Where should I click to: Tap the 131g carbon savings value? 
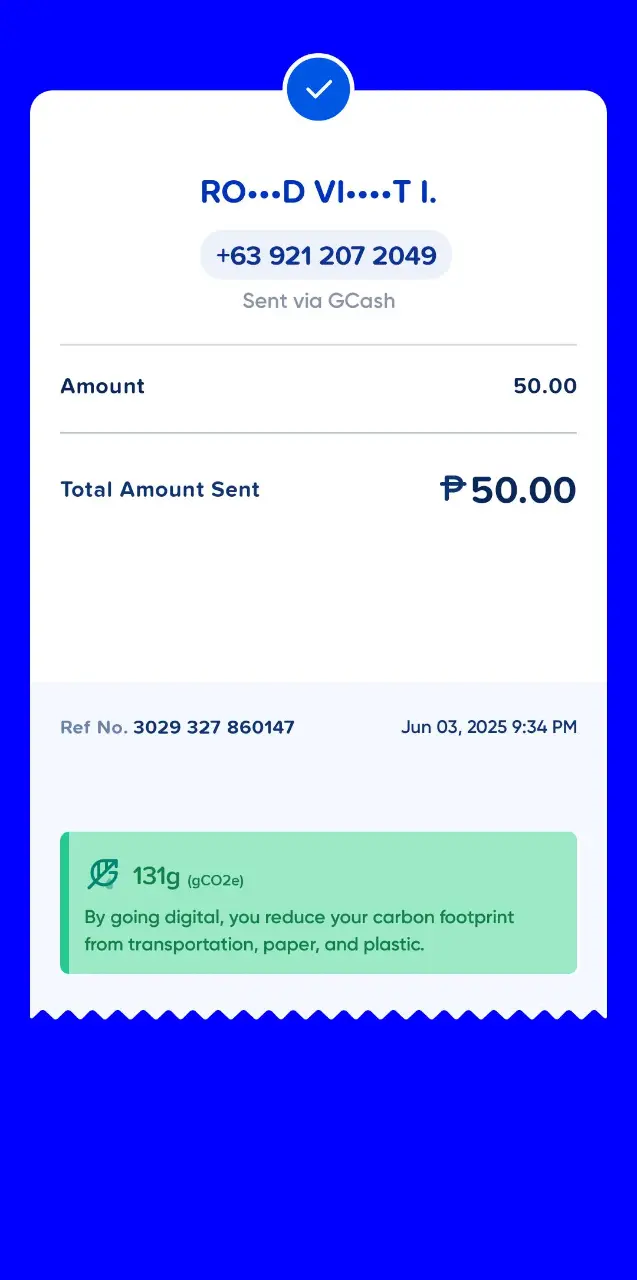[x=156, y=876]
